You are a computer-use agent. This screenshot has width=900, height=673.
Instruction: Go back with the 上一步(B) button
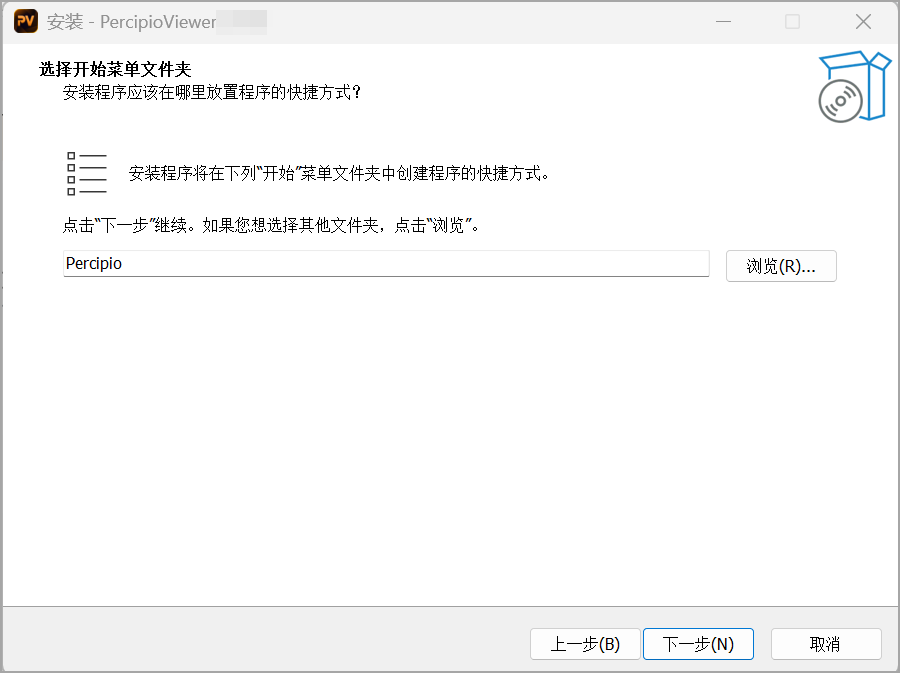[585, 644]
